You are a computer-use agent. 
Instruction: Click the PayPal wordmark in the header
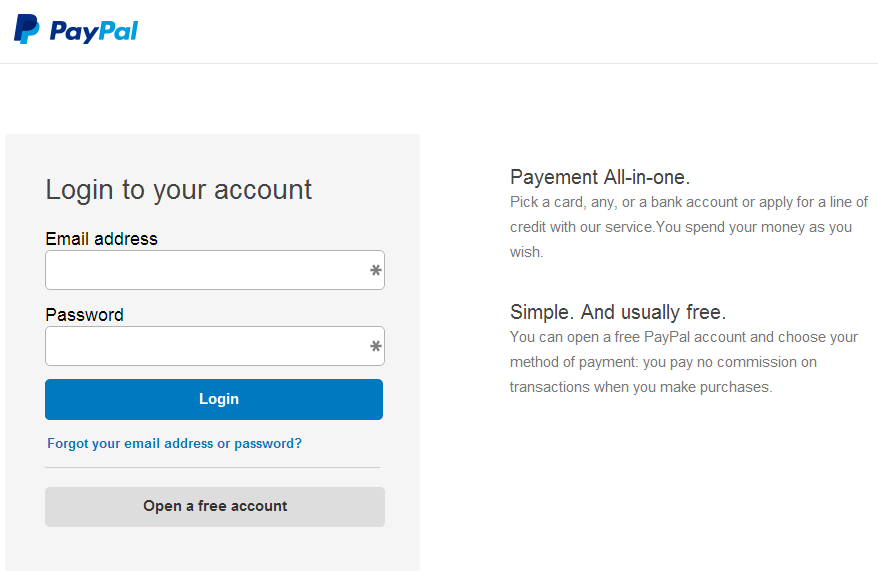coord(93,31)
